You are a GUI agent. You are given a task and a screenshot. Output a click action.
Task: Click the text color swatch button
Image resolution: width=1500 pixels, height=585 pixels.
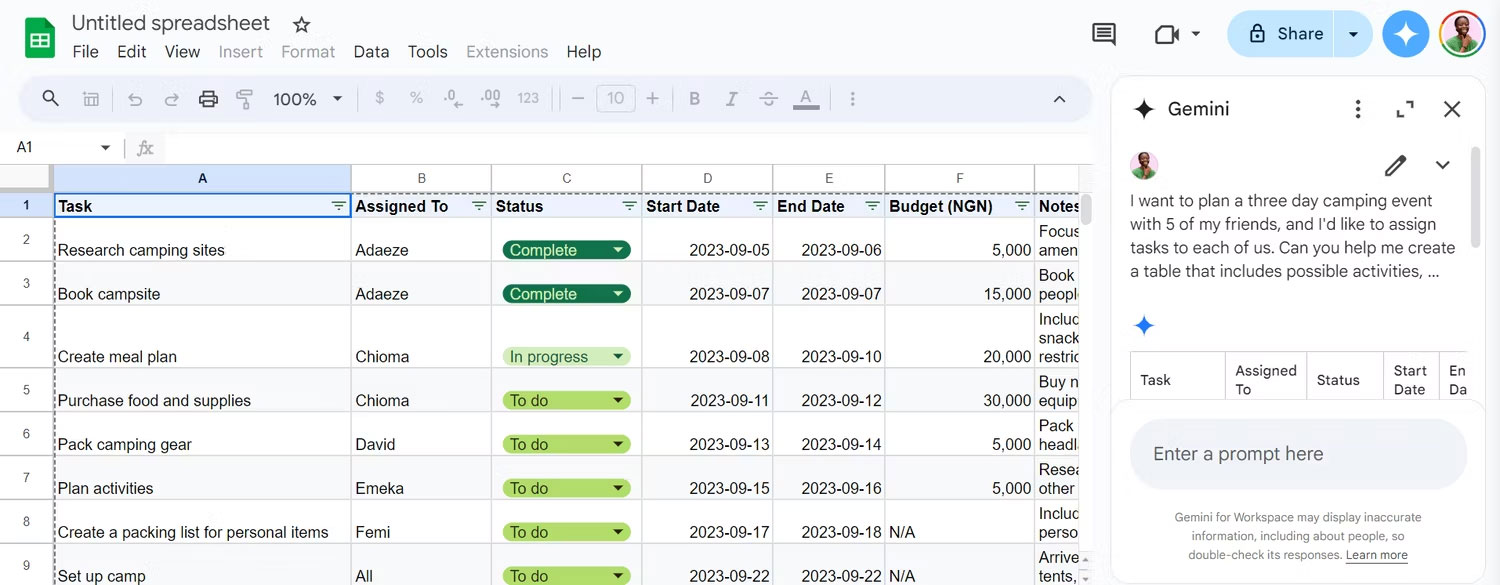(806, 99)
